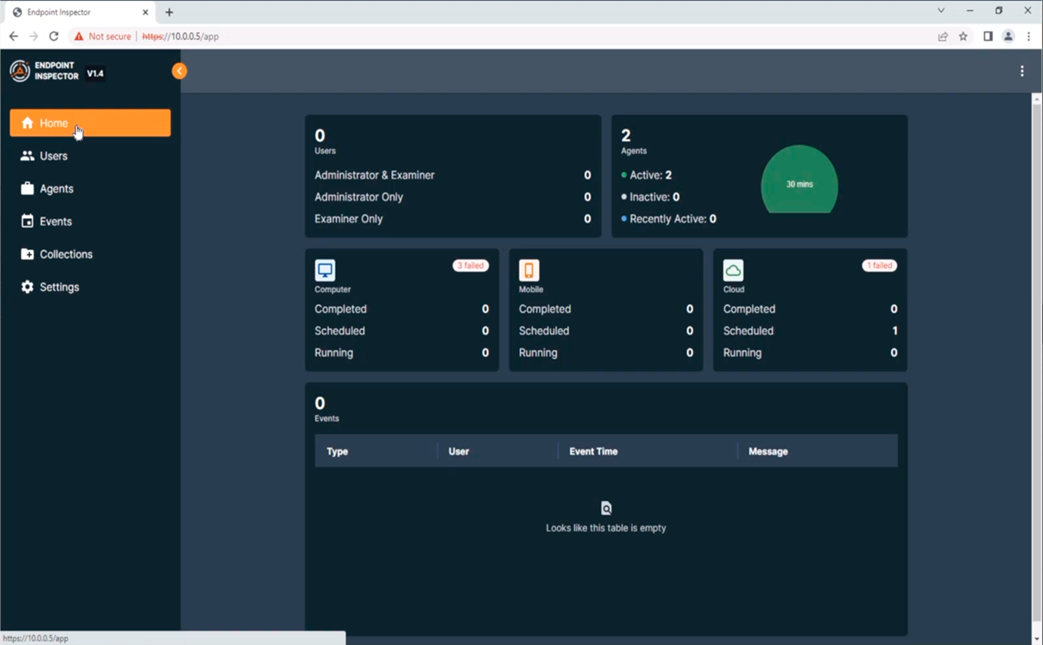Open the kebab menu in the top-right corner
The image size is (1043, 645).
[x=1022, y=71]
